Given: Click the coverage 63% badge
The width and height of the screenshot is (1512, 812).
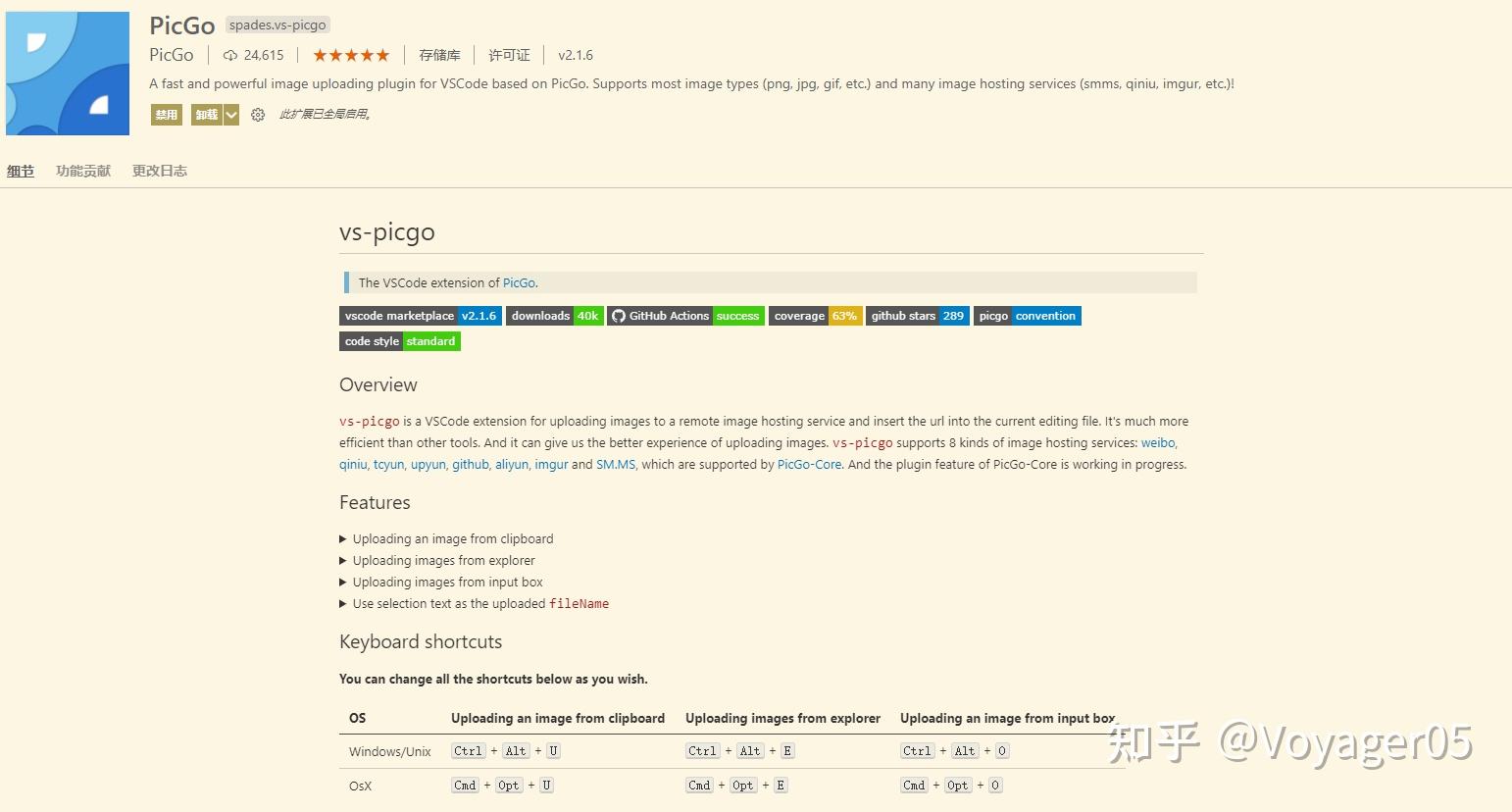Looking at the screenshot, I should point(815,316).
